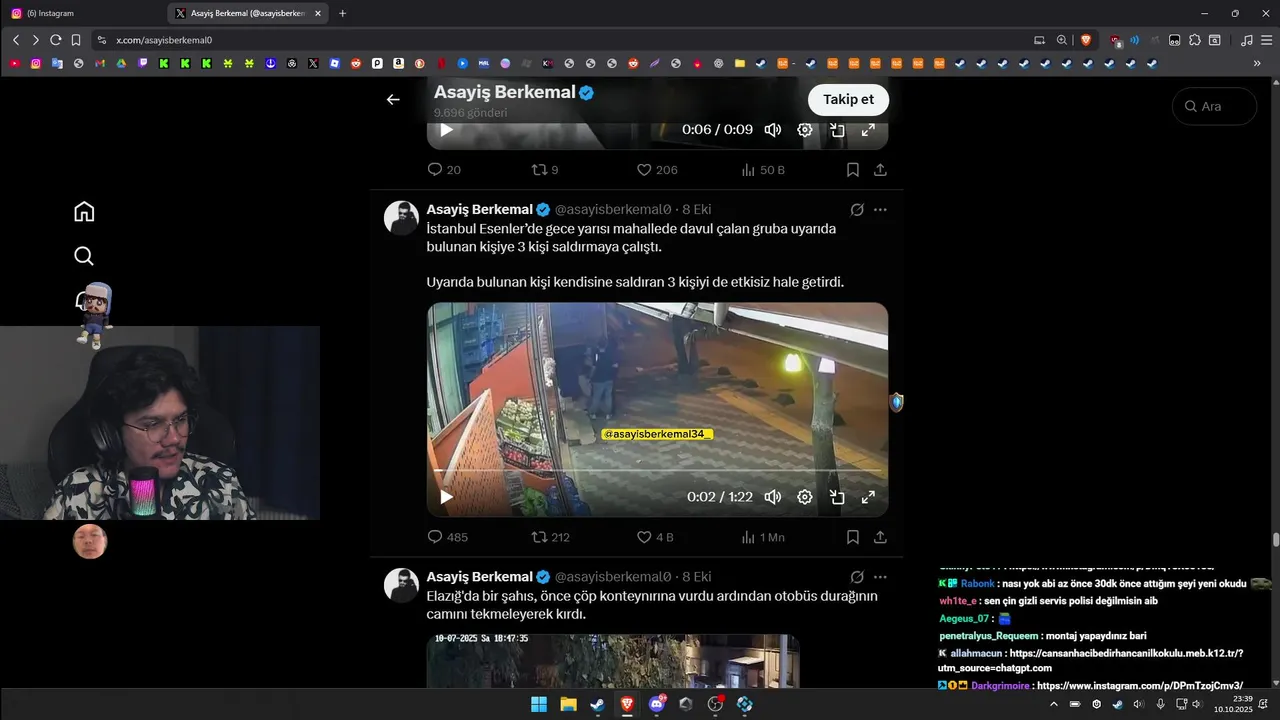This screenshot has width=1280, height=720.
Task: Open profile avatar of the Esenler post
Action: click(402, 218)
